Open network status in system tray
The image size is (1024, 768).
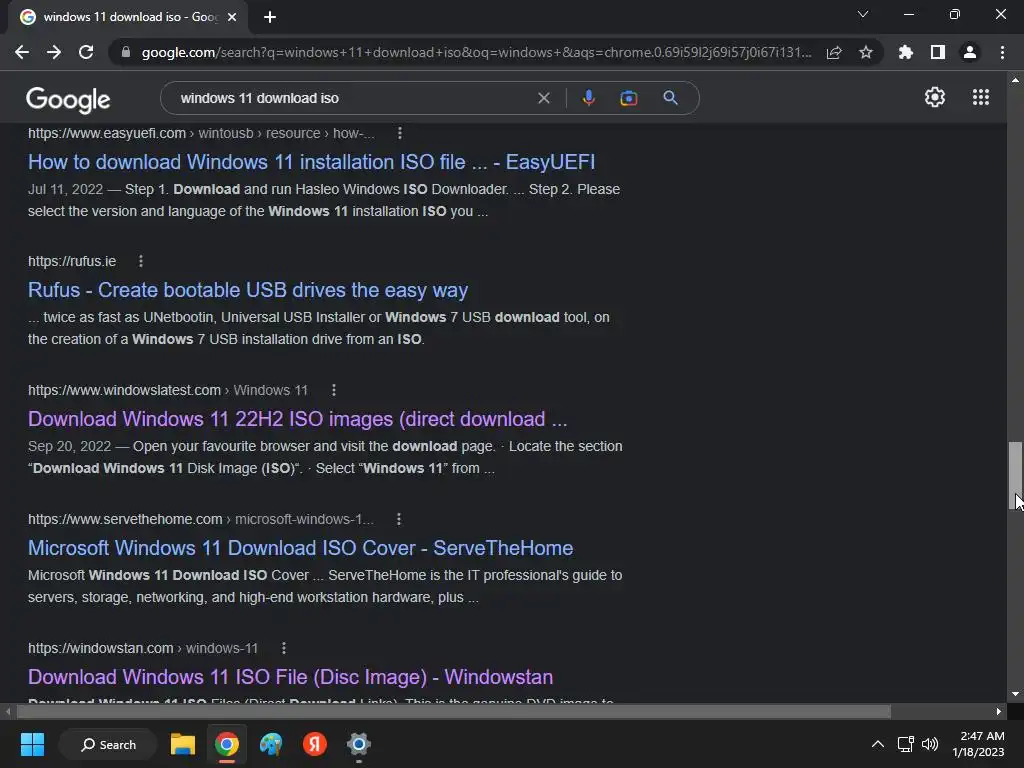point(905,744)
